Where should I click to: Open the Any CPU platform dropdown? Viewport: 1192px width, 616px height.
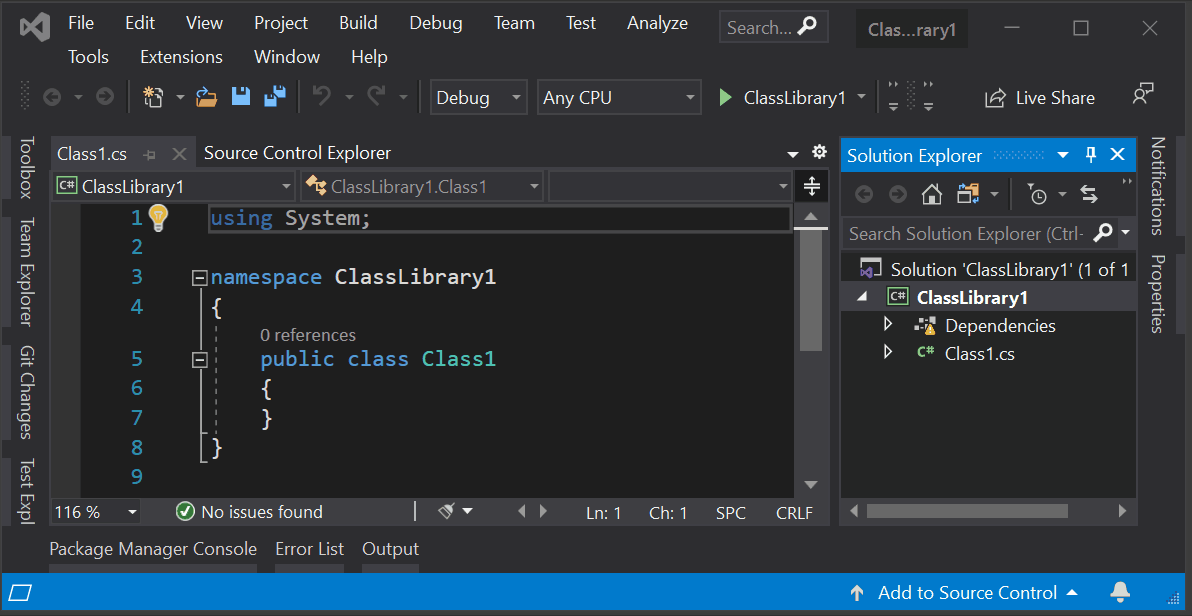point(619,97)
